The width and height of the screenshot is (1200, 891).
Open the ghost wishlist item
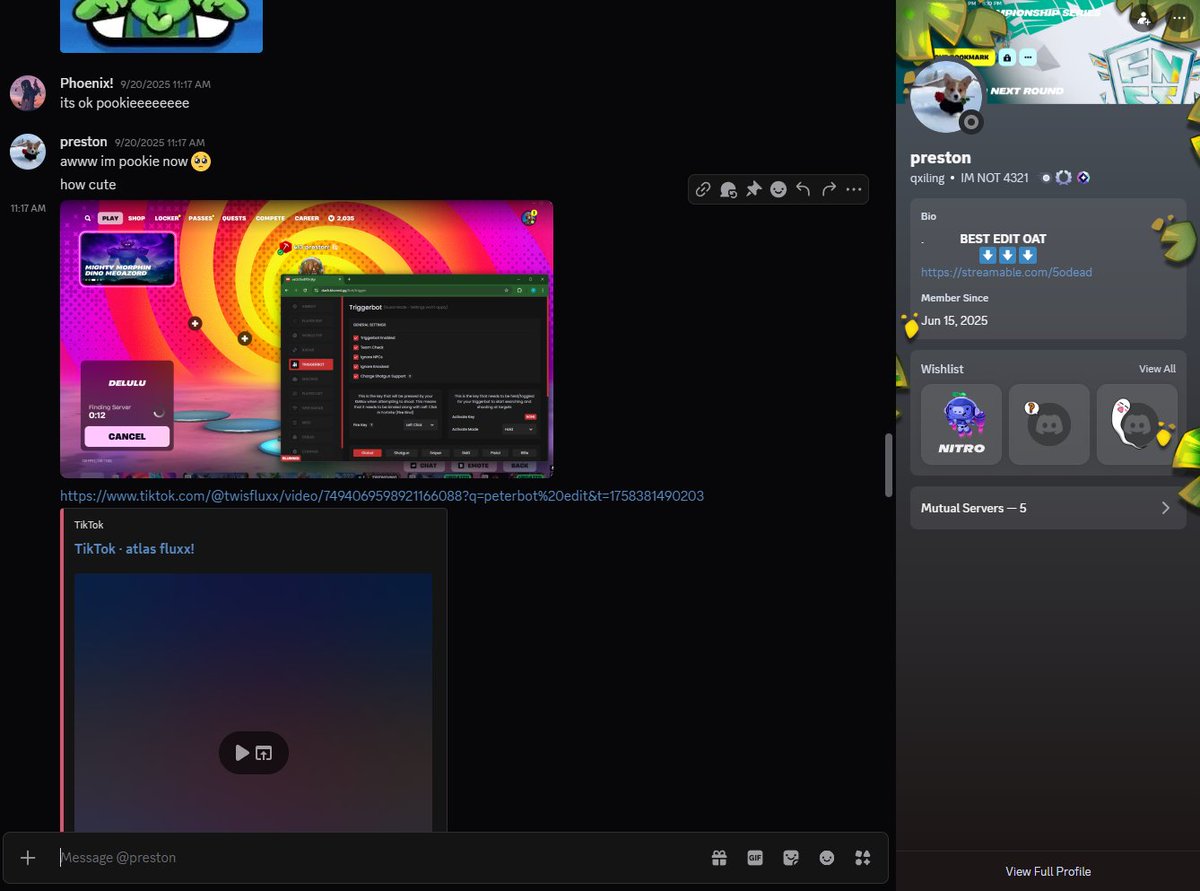tap(1137, 424)
